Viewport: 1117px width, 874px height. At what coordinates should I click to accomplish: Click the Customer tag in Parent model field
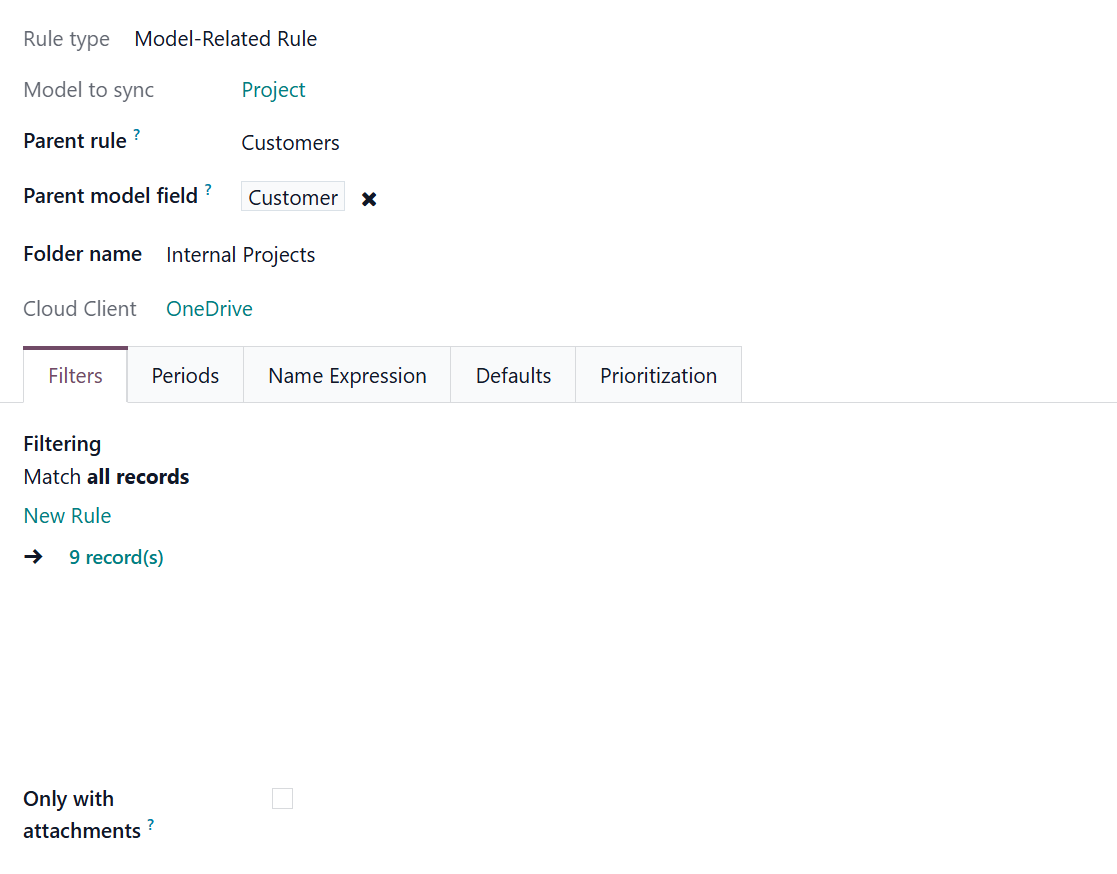pos(293,198)
